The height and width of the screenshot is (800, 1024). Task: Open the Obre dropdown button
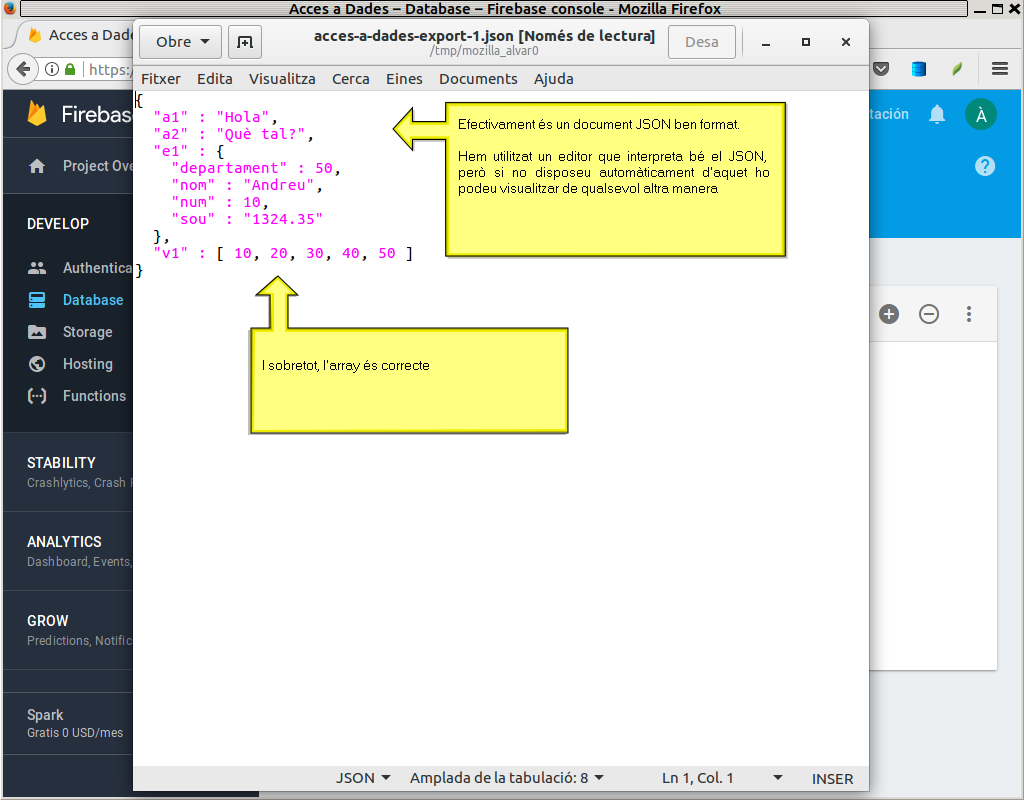[x=180, y=42]
